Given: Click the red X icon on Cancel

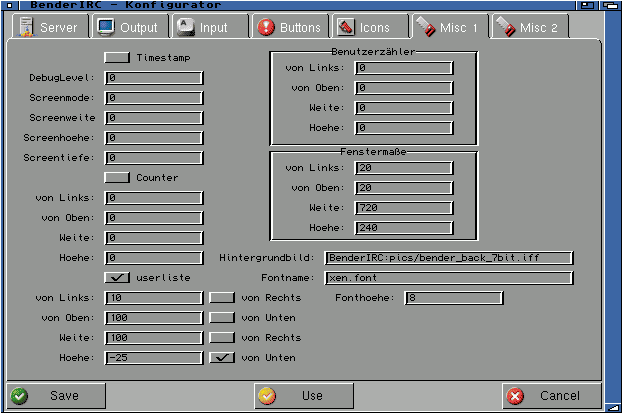Looking at the screenshot, I should click(515, 396).
